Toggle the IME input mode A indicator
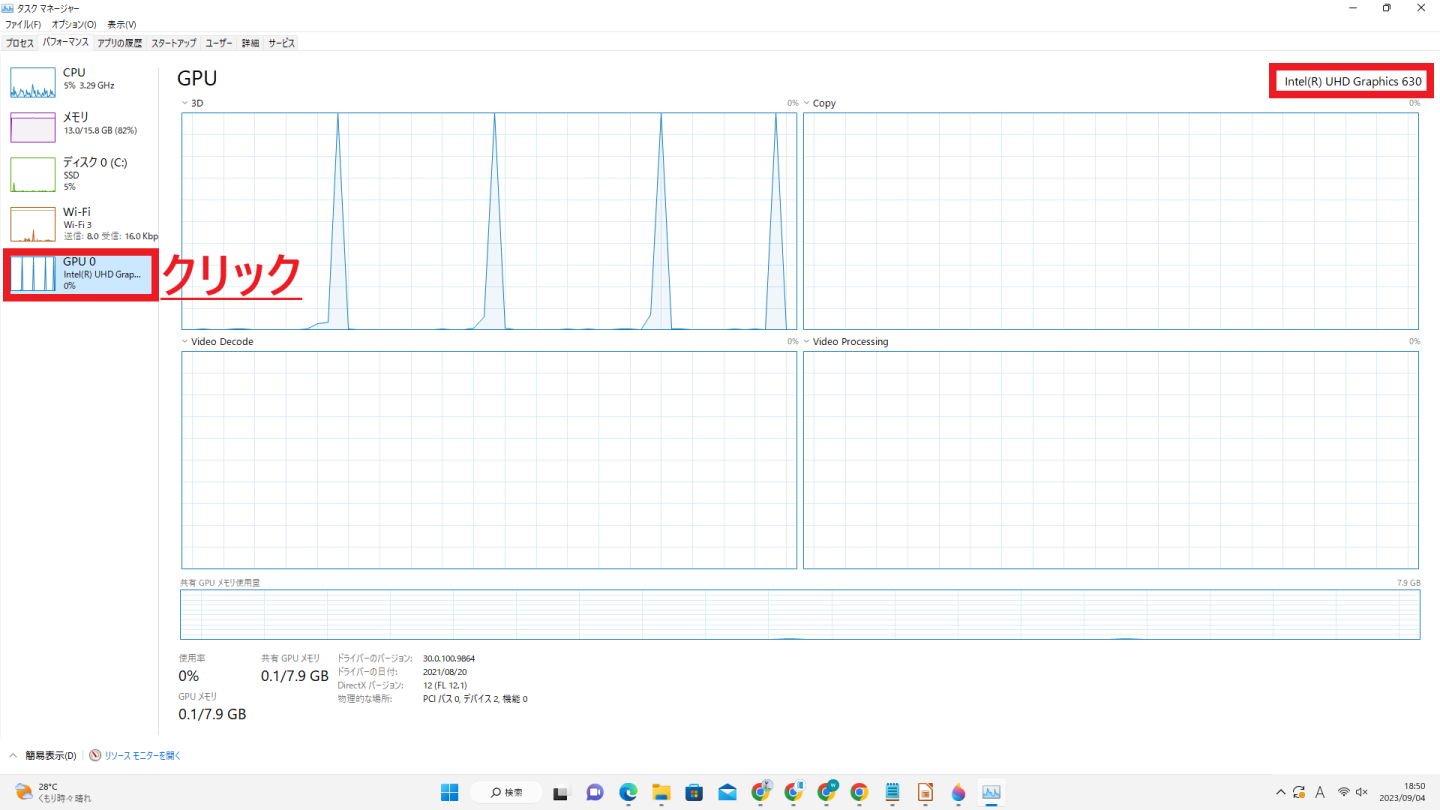The width and height of the screenshot is (1440, 810). (1320, 792)
